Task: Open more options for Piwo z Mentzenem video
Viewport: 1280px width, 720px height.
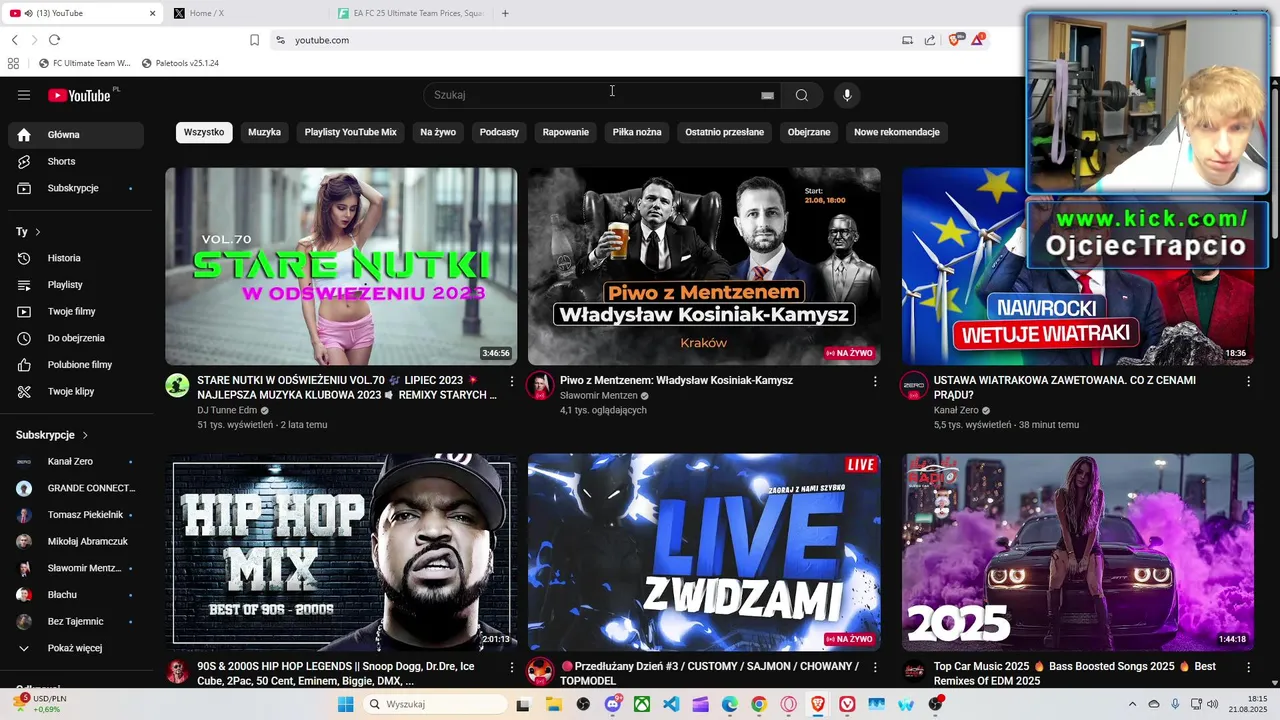Action: 875,381
